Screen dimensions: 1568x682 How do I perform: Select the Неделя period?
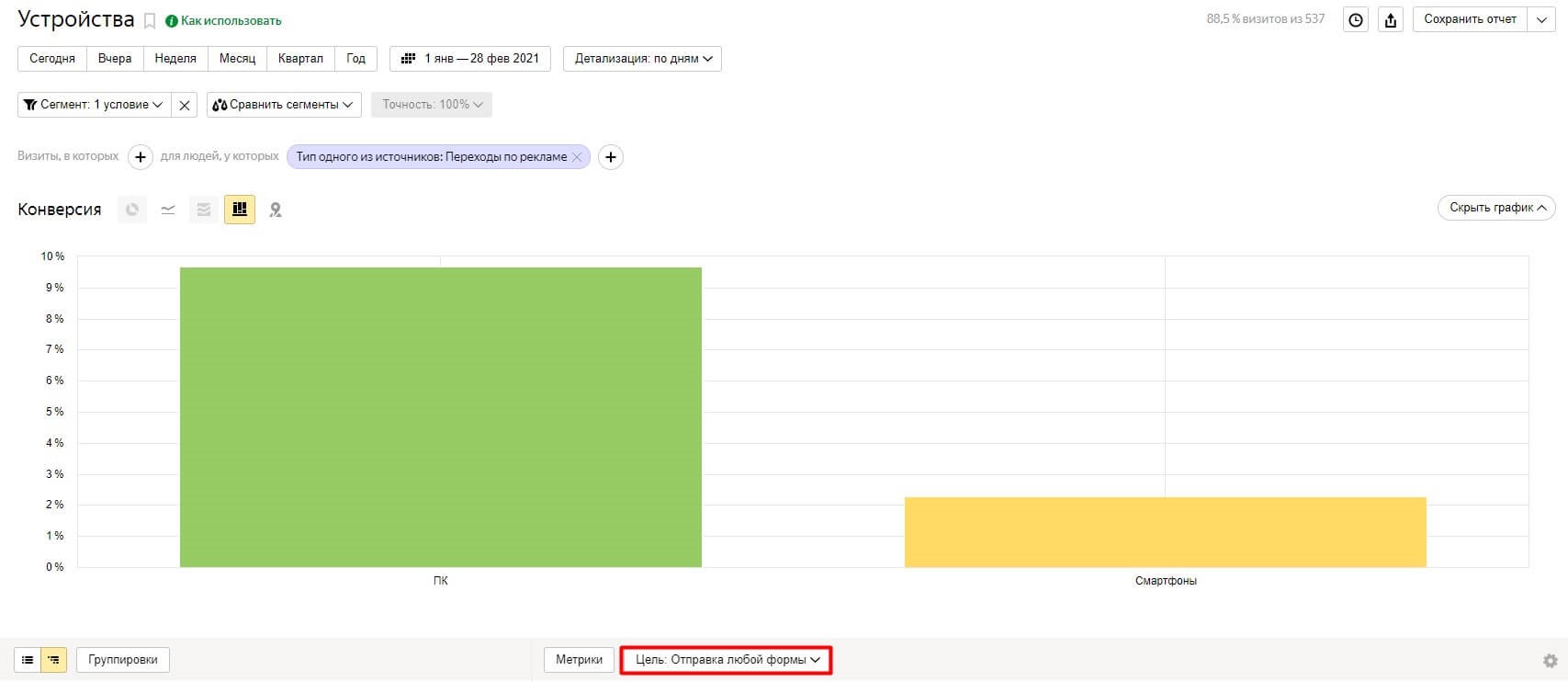click(x=175, y=58)
